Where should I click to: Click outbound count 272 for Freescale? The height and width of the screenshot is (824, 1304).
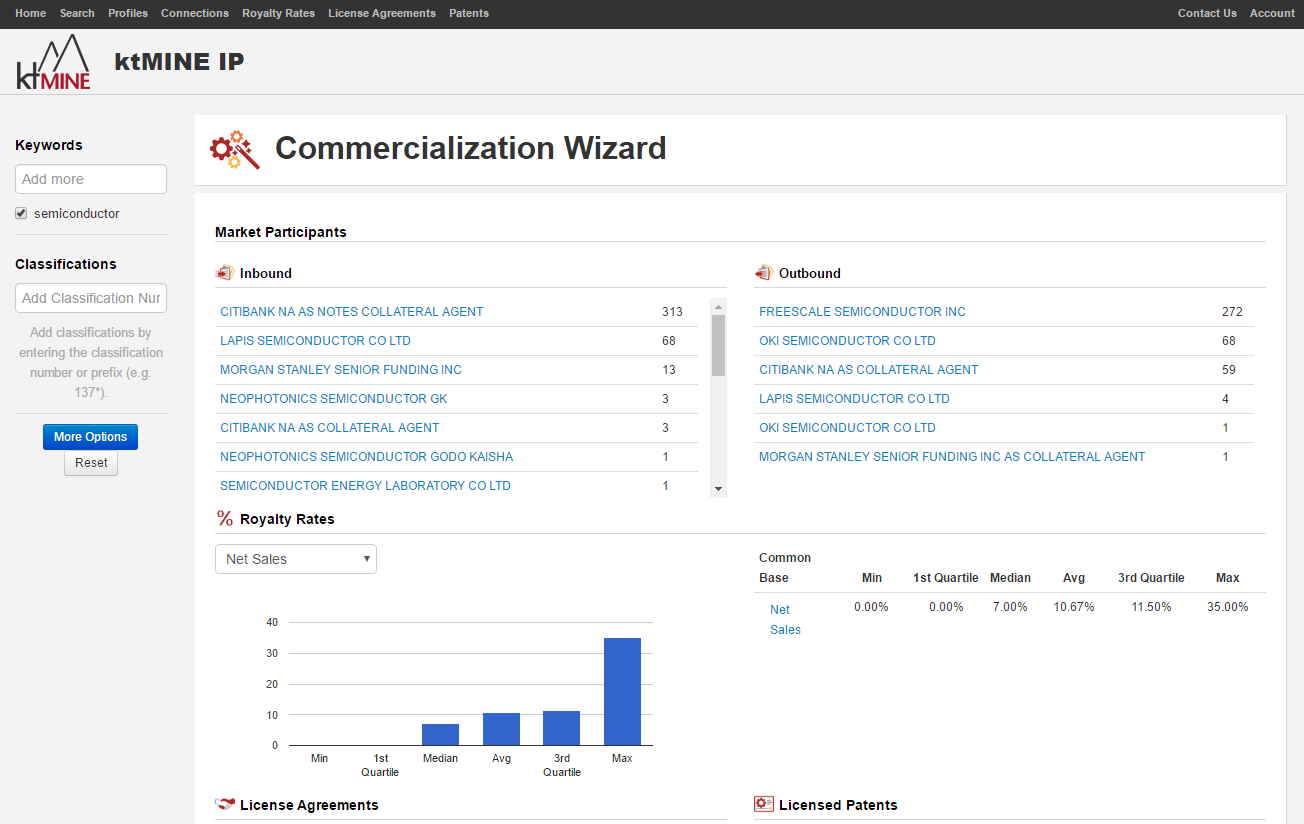coord(1232,312)
